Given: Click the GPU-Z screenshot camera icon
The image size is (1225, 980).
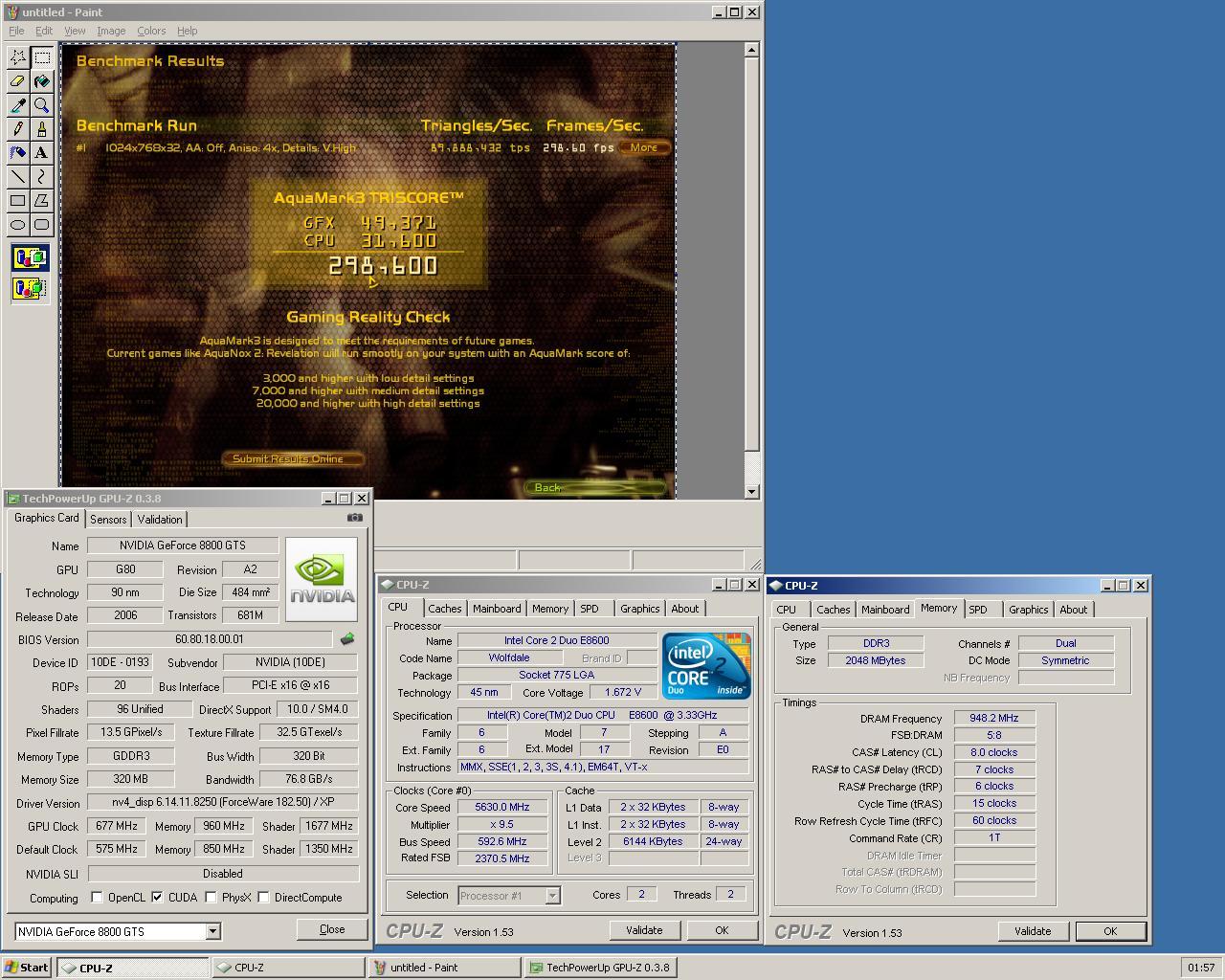Looking at the screenshot, I should tap(355, 518).
